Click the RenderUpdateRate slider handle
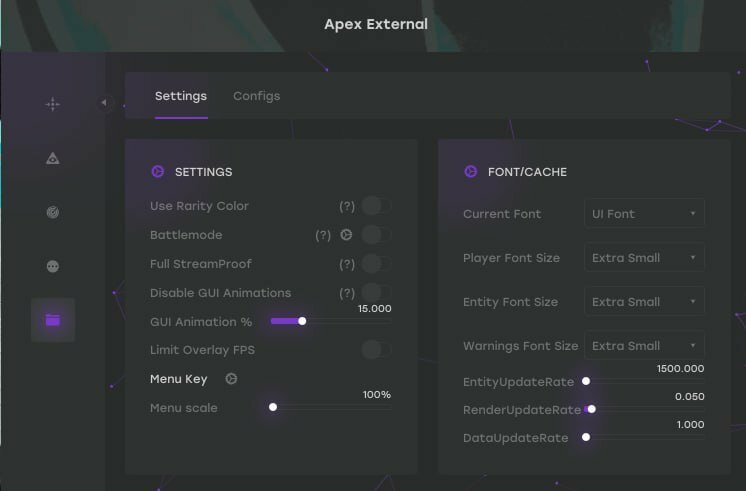Screen dimensions: 746x491 591,409
